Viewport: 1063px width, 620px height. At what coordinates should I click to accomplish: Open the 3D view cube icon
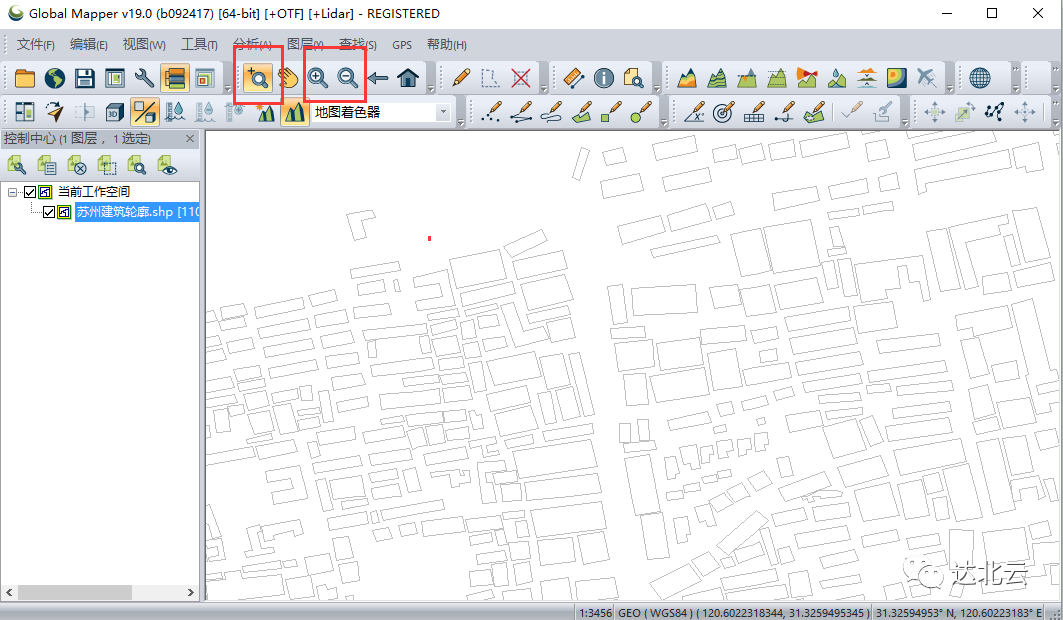[115, 112]
